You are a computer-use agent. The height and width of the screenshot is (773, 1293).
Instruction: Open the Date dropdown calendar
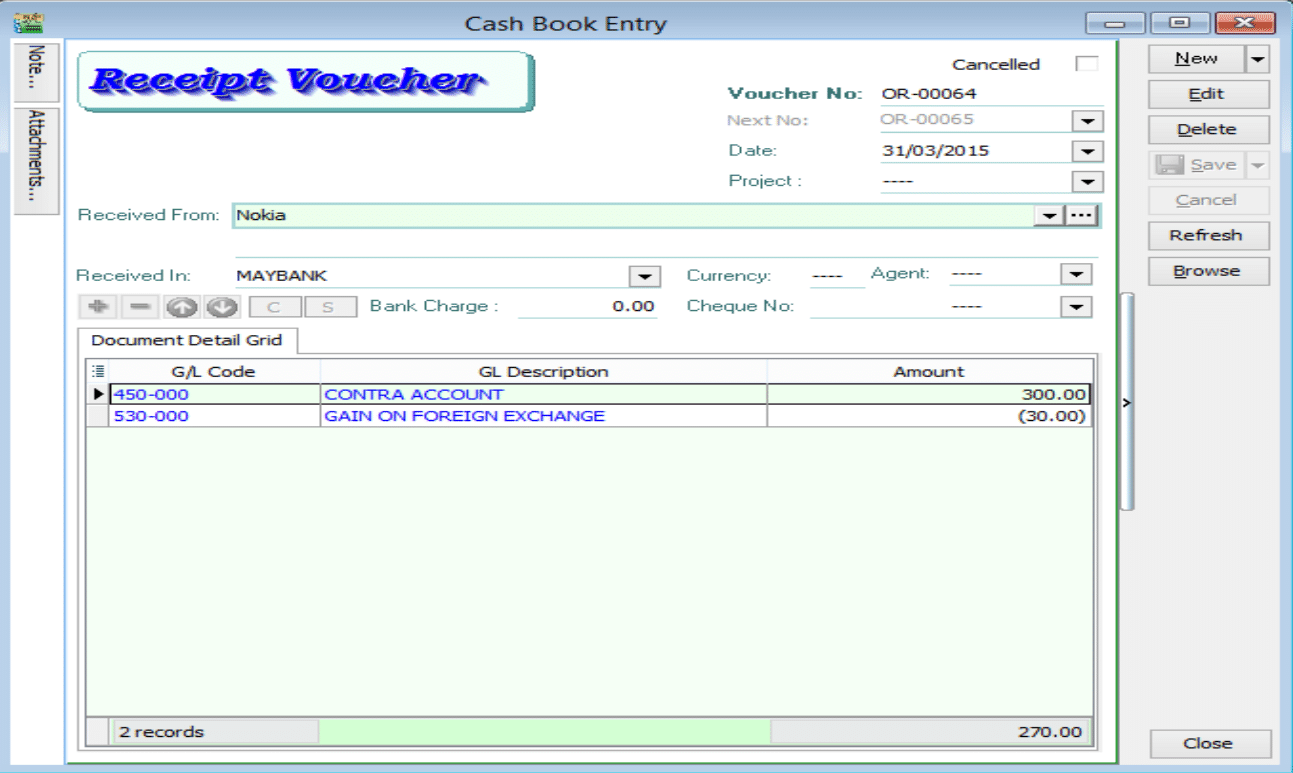click(x=1086, y=151)
